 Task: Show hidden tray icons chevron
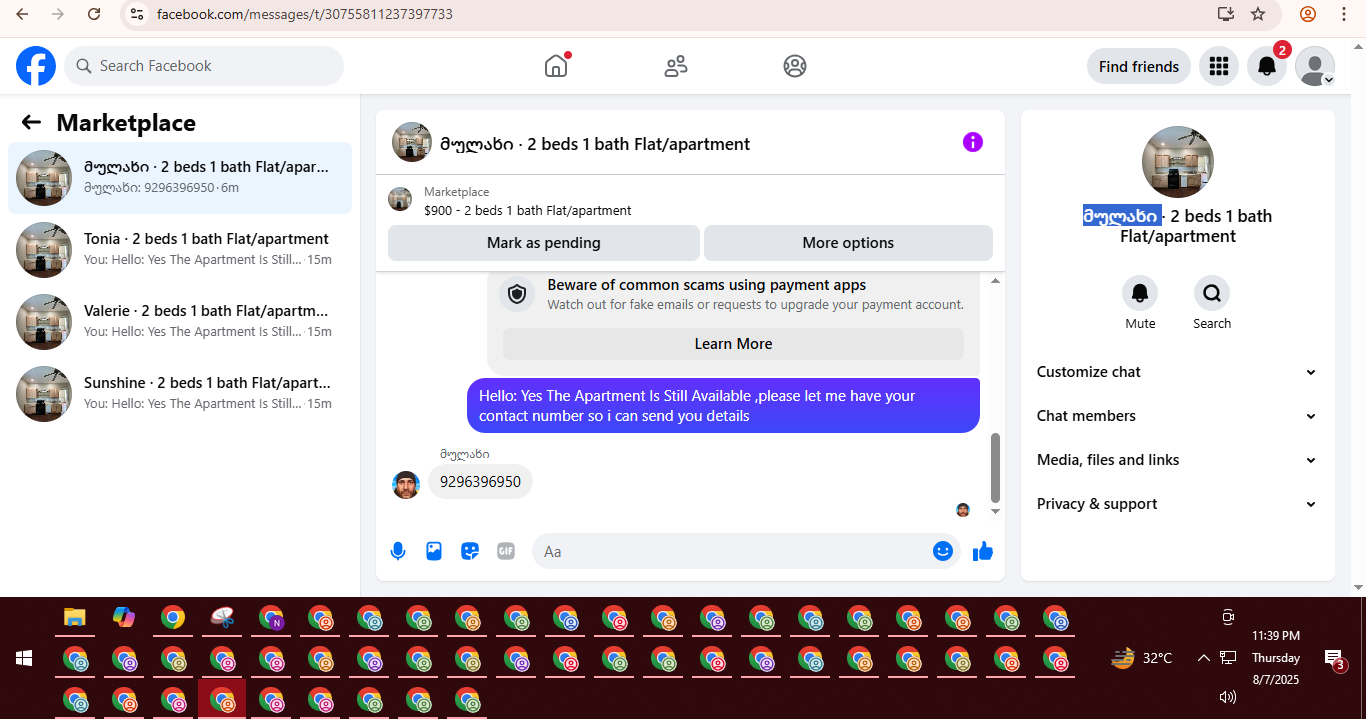pos(1203,658)
